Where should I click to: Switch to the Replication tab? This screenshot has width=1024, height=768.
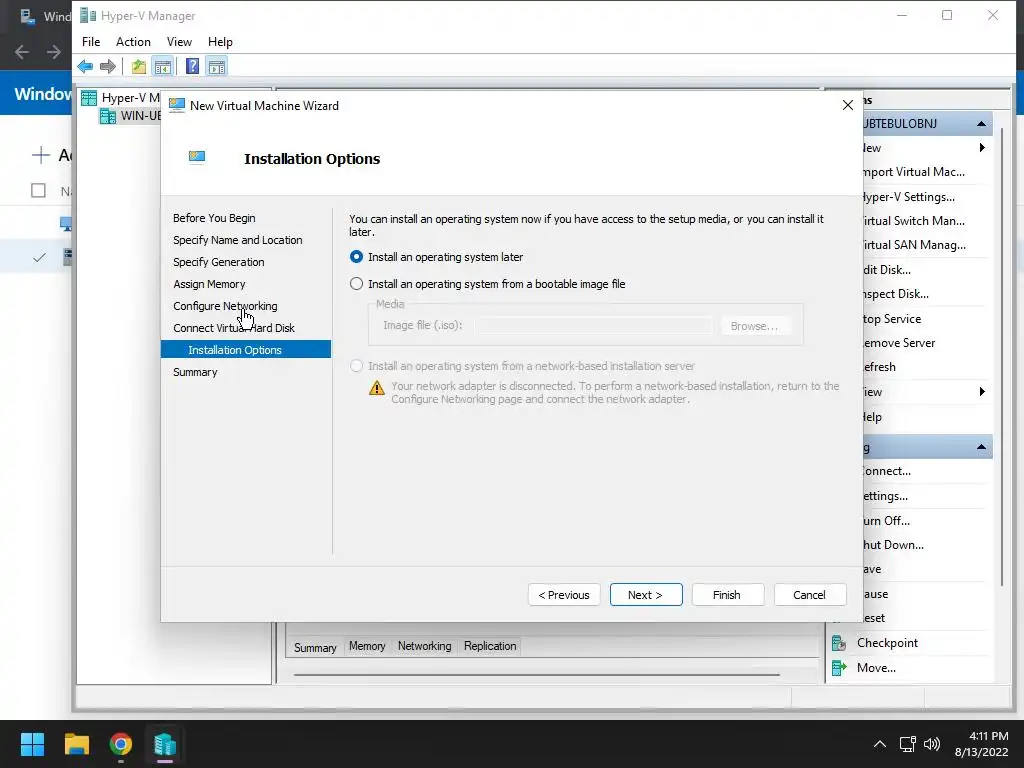pyautogui.click(x=490, y=646)
